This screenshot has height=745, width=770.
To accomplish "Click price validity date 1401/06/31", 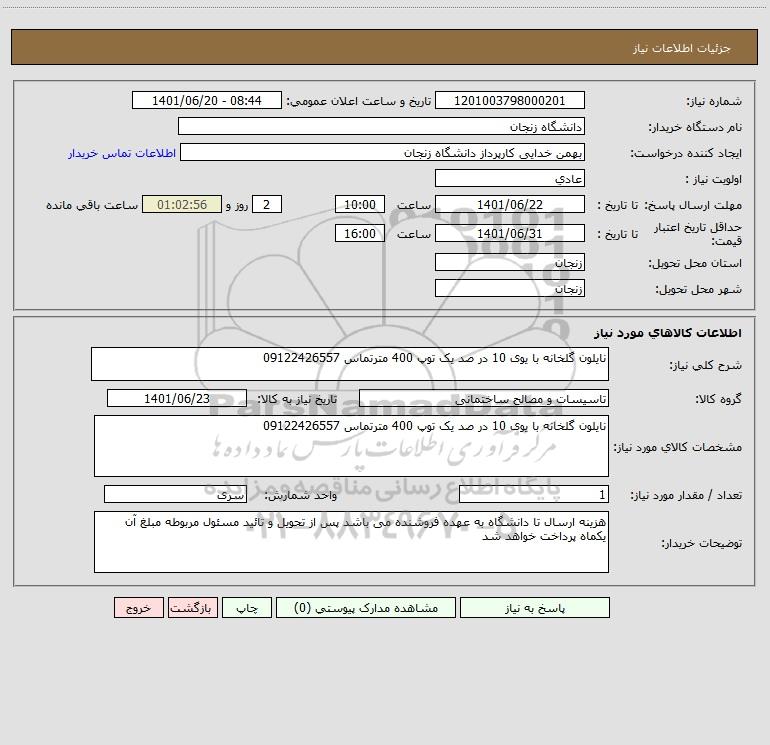I will 510,233.
